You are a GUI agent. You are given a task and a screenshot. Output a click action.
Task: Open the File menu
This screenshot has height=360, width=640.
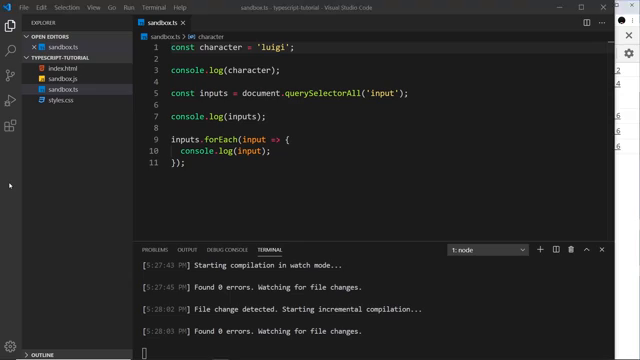(x=24, y=7)
